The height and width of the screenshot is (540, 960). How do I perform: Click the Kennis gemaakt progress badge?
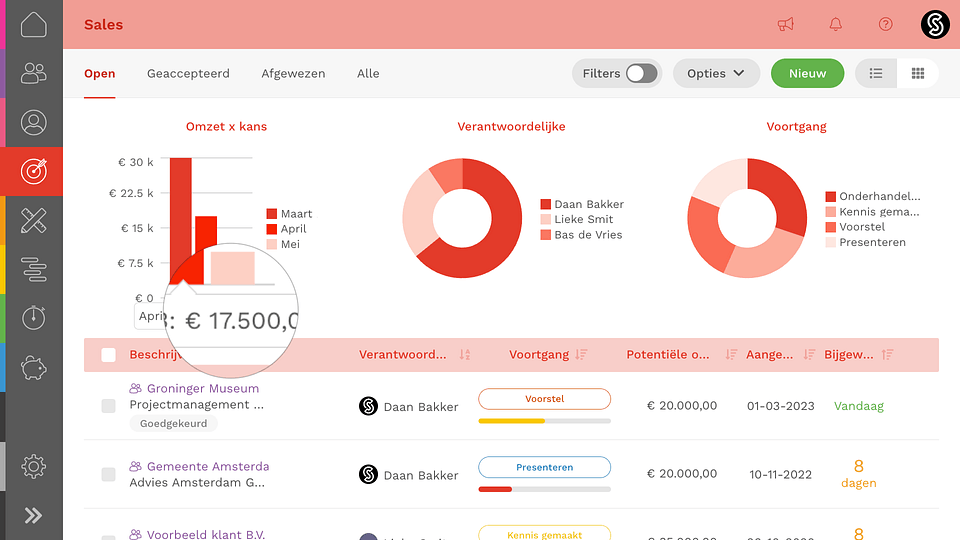(x=544, y=533)
